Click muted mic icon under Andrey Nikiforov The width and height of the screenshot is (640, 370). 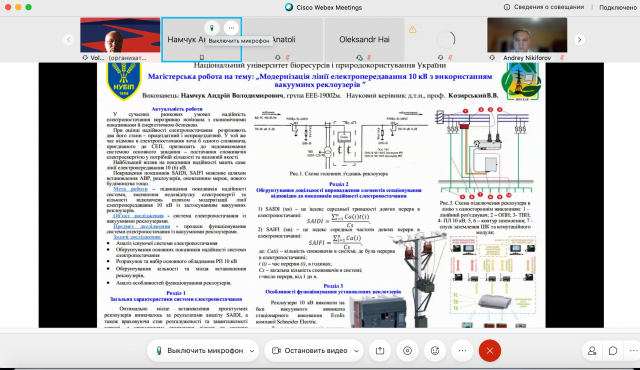(x=562, y=58)
